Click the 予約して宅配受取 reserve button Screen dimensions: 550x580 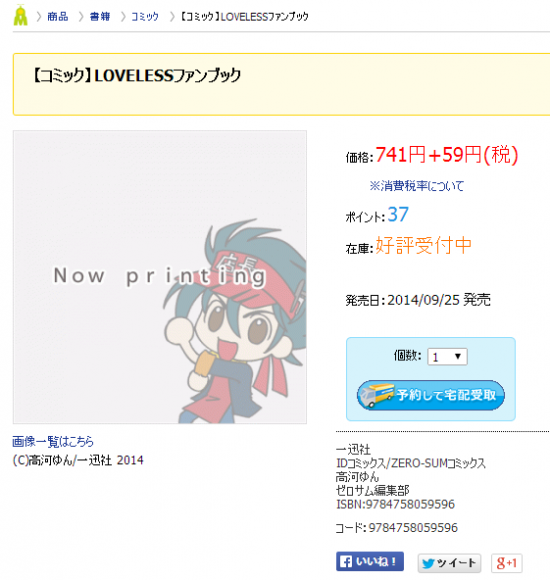pos(431,395)
